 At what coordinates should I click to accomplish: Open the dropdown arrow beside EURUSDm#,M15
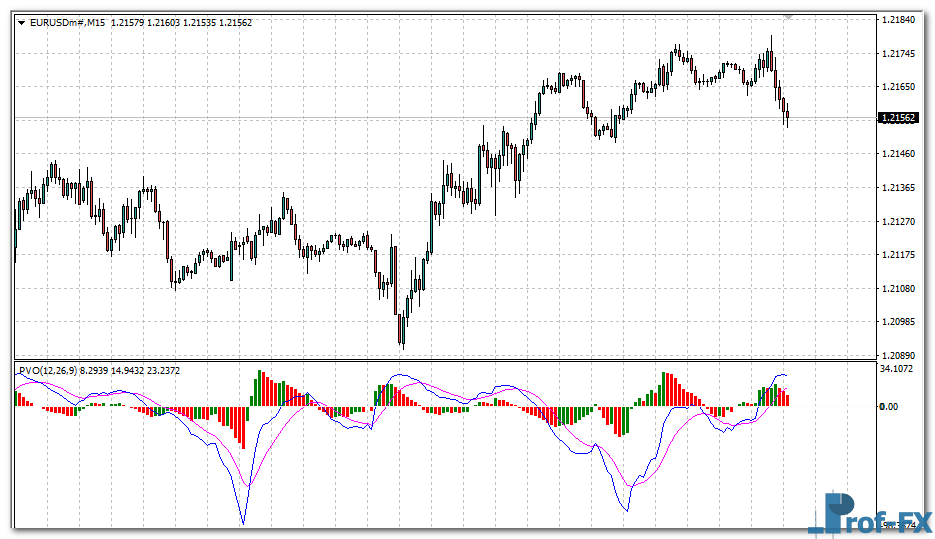coord(22,23)
